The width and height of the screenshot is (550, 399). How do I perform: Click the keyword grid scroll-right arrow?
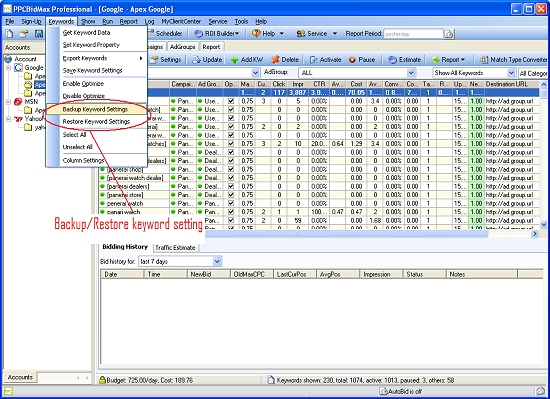point(535,234)
